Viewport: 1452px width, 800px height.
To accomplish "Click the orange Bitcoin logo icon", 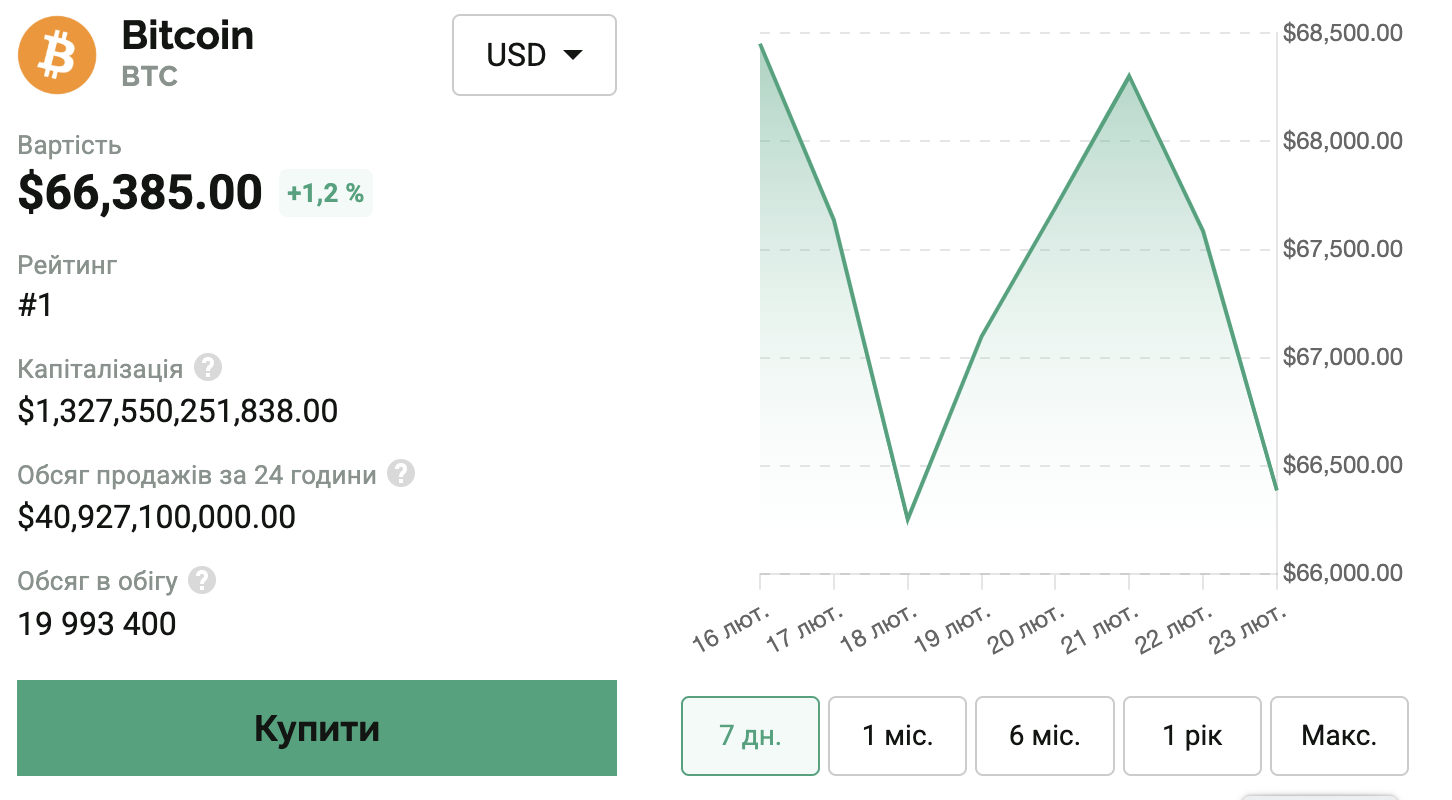I will click(57, 55).
